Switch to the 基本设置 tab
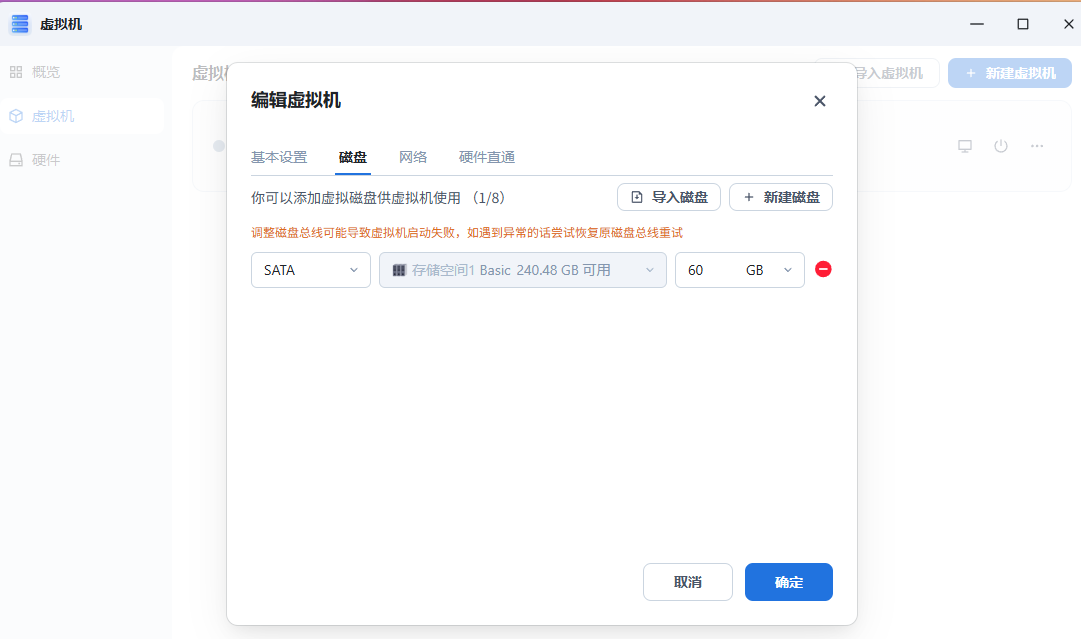 (279, 157)
